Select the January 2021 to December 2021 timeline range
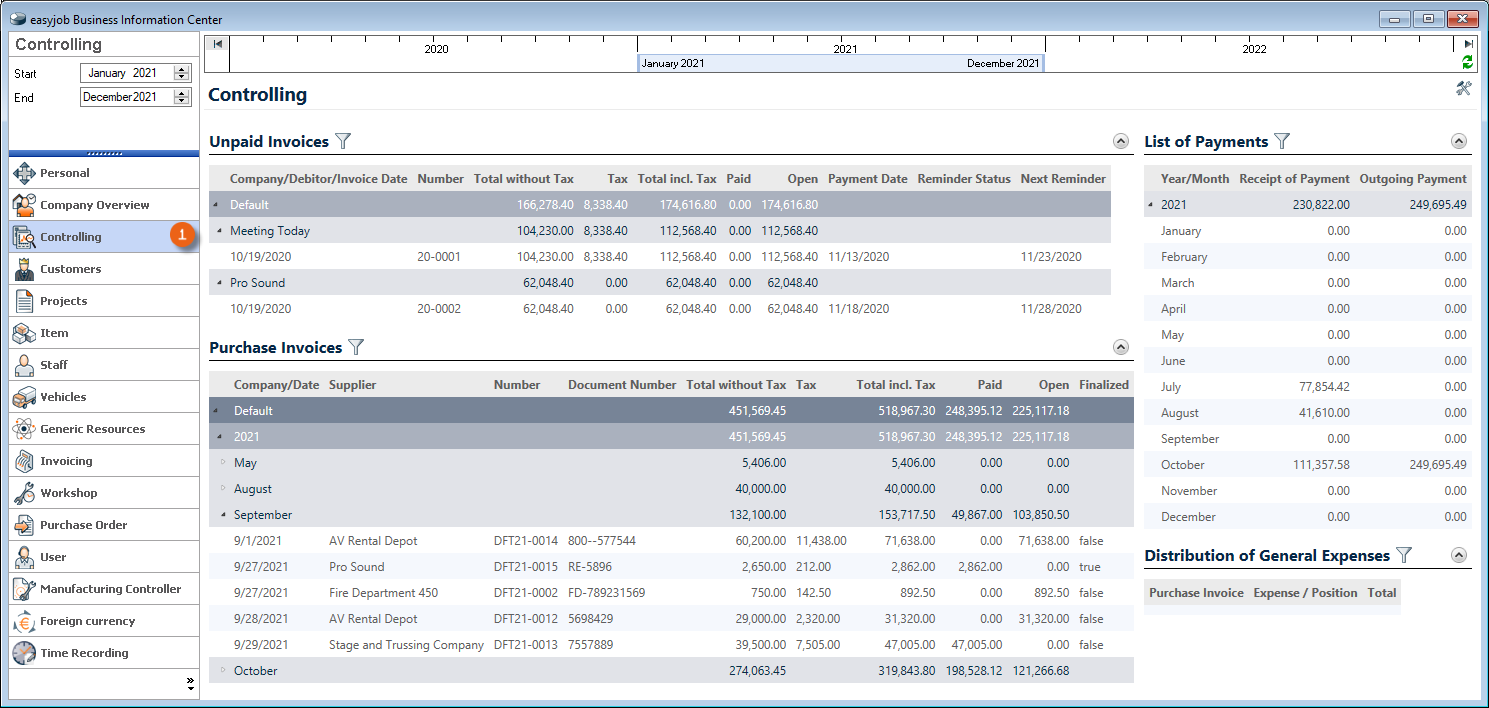Screen dimensions: 1489x708 pyautogui.click(x=840, y=63)
